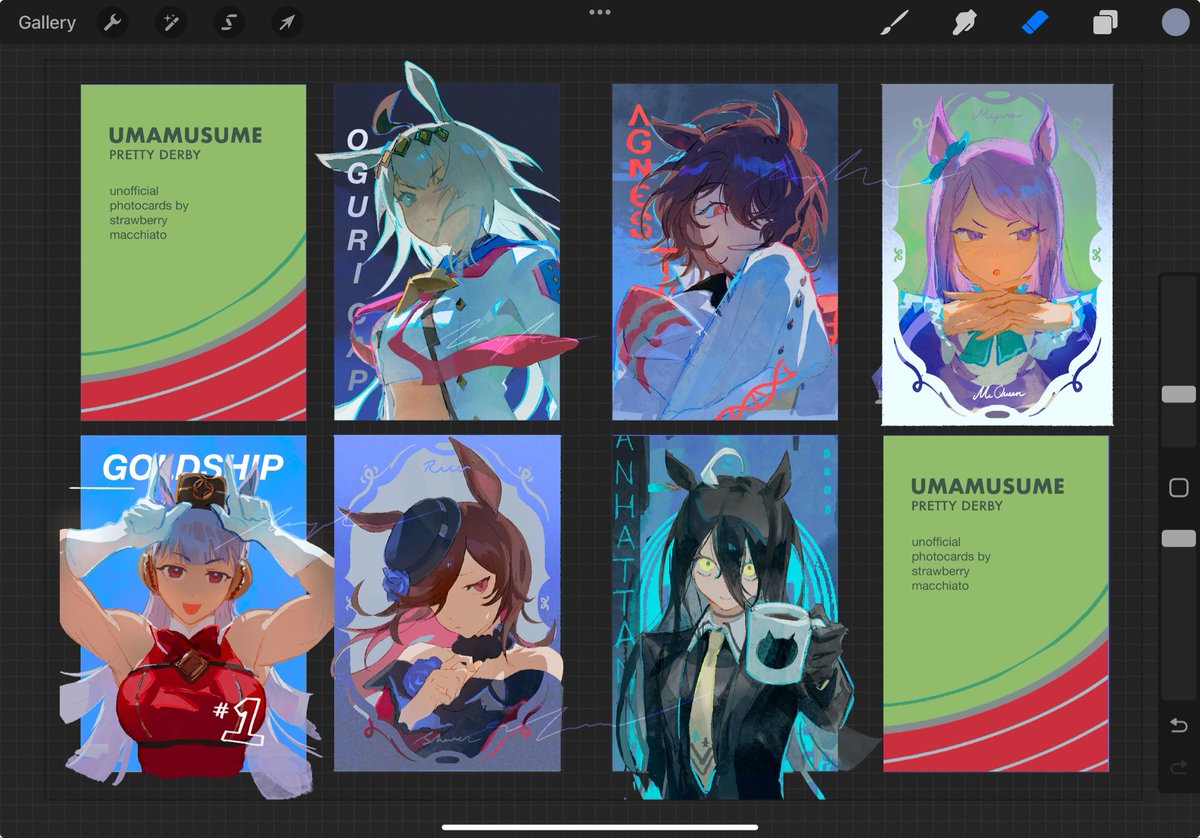Click the Manhattan Cafe coffee mug photocard

(x=725, y=603)
